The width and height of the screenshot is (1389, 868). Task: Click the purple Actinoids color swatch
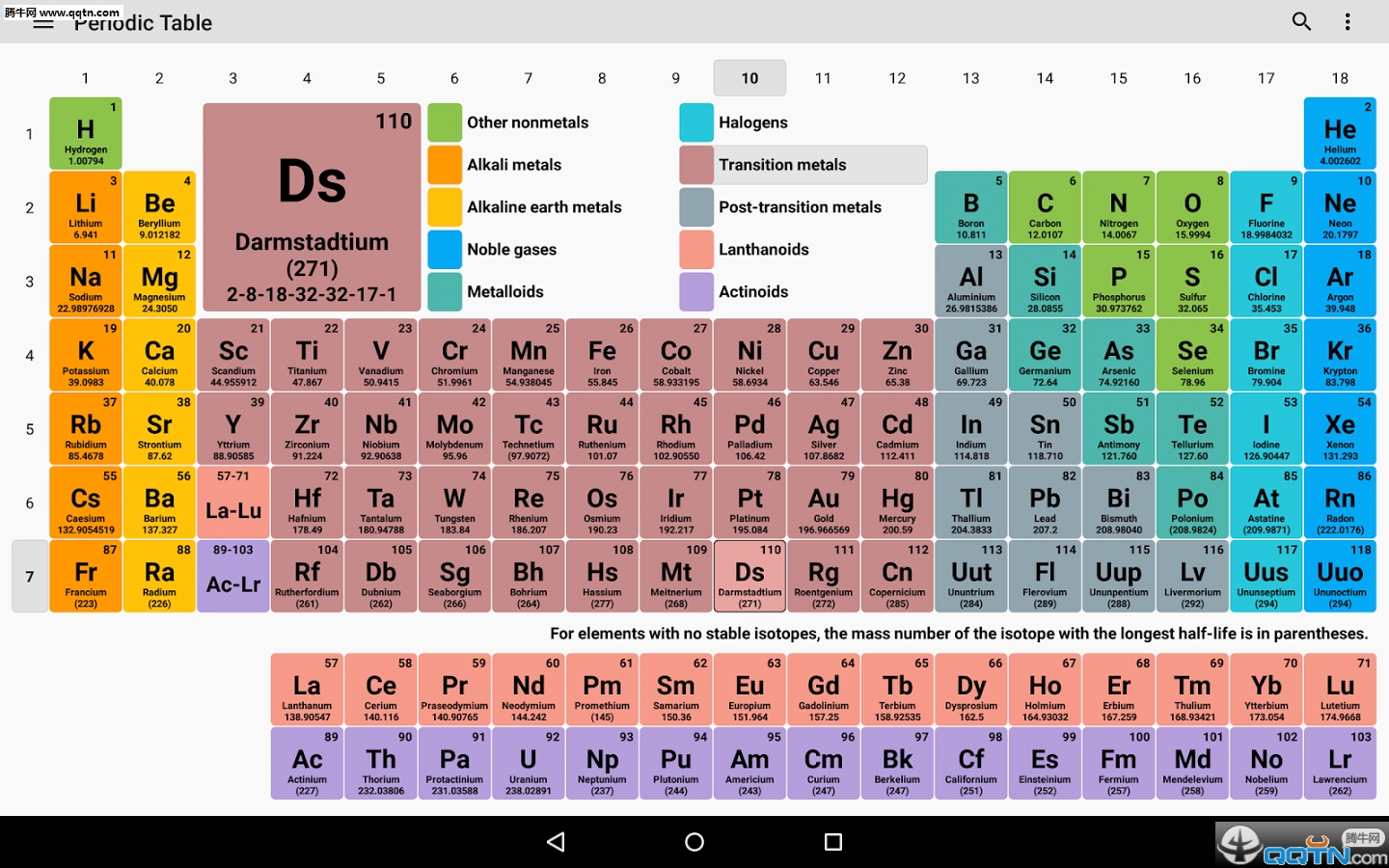coord(696,292)
